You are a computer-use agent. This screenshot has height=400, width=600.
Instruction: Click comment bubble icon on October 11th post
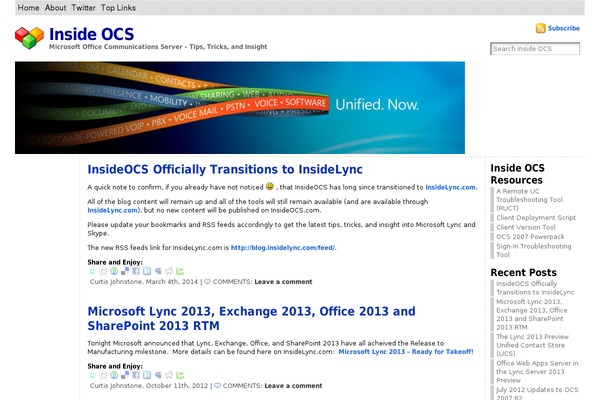(217, 386)
